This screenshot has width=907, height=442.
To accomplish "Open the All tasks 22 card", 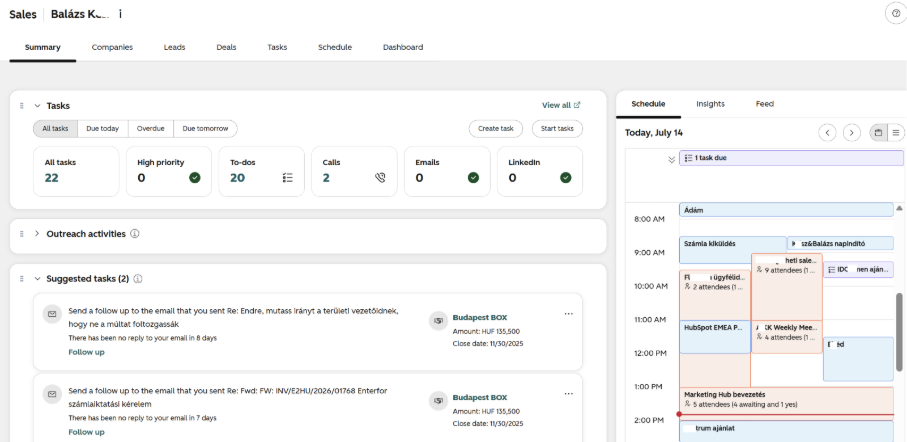I will pyautogui.click(x=76, y=171).
